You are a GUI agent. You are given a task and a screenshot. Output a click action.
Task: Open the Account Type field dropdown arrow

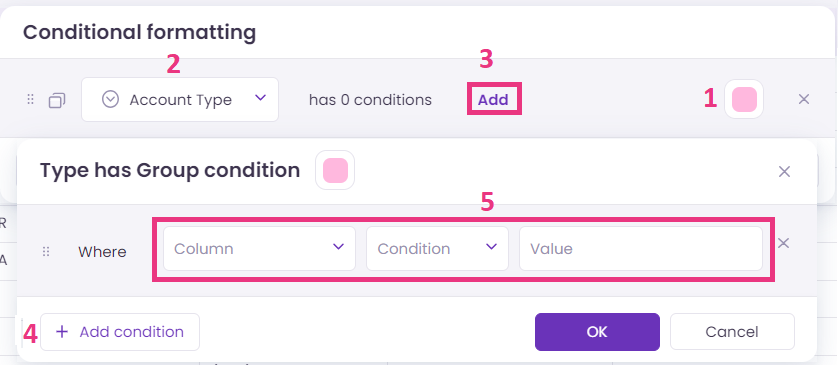[x=260, y=98]
